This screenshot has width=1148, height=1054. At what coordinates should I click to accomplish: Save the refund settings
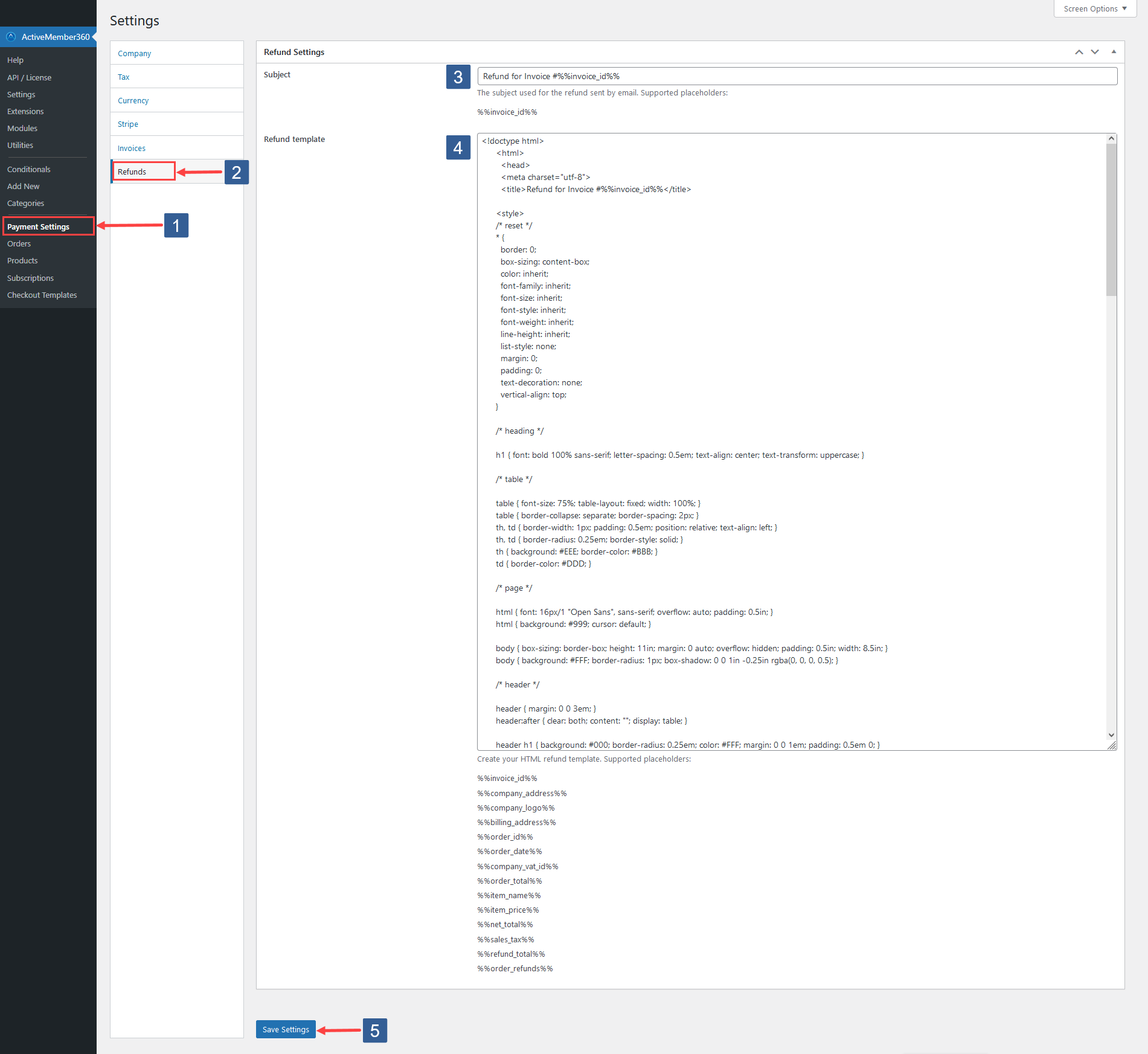[286, 1029]
